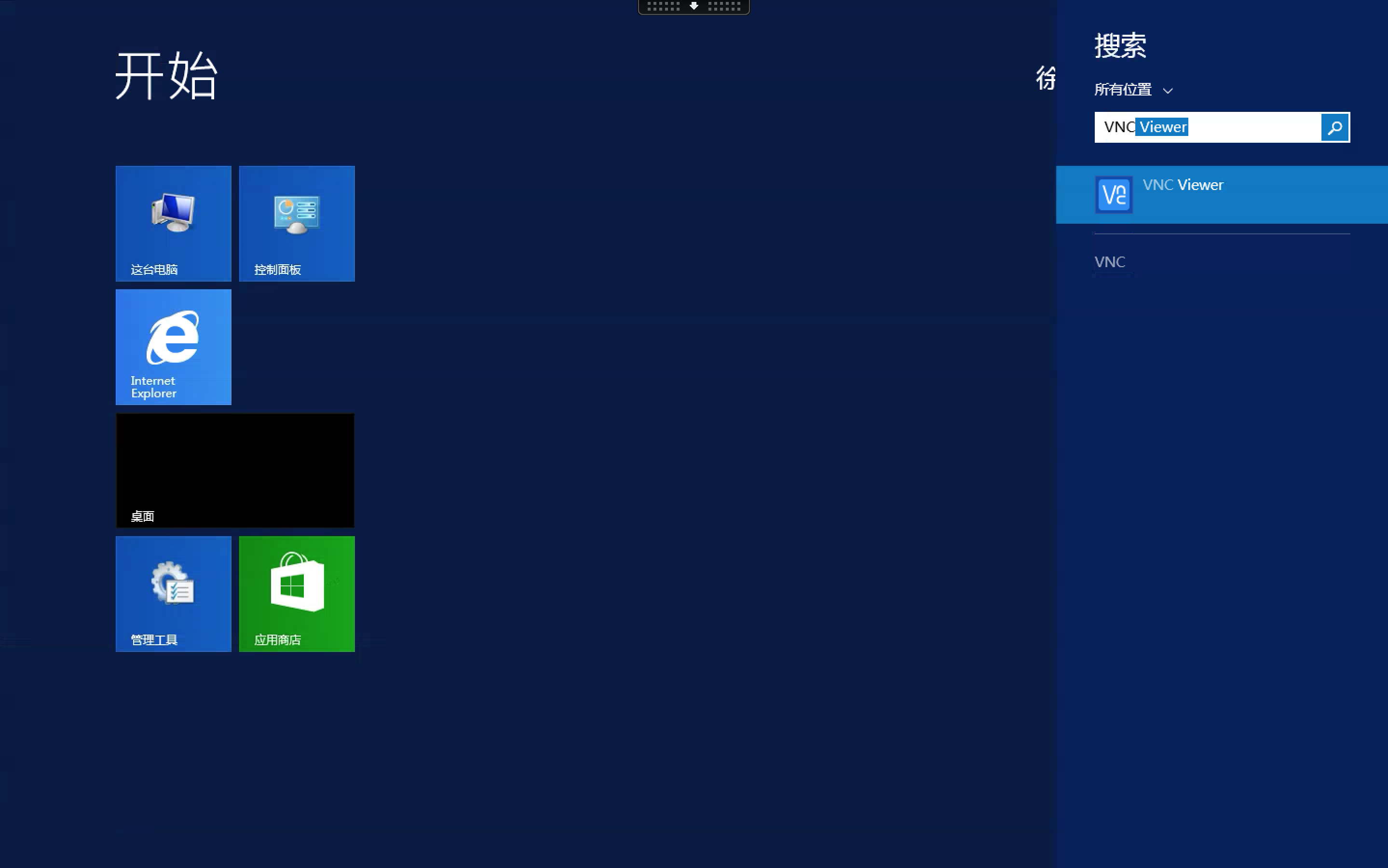
Task: Click the left dotted grip of the connection bar
Action: click(x=663, y=6)
